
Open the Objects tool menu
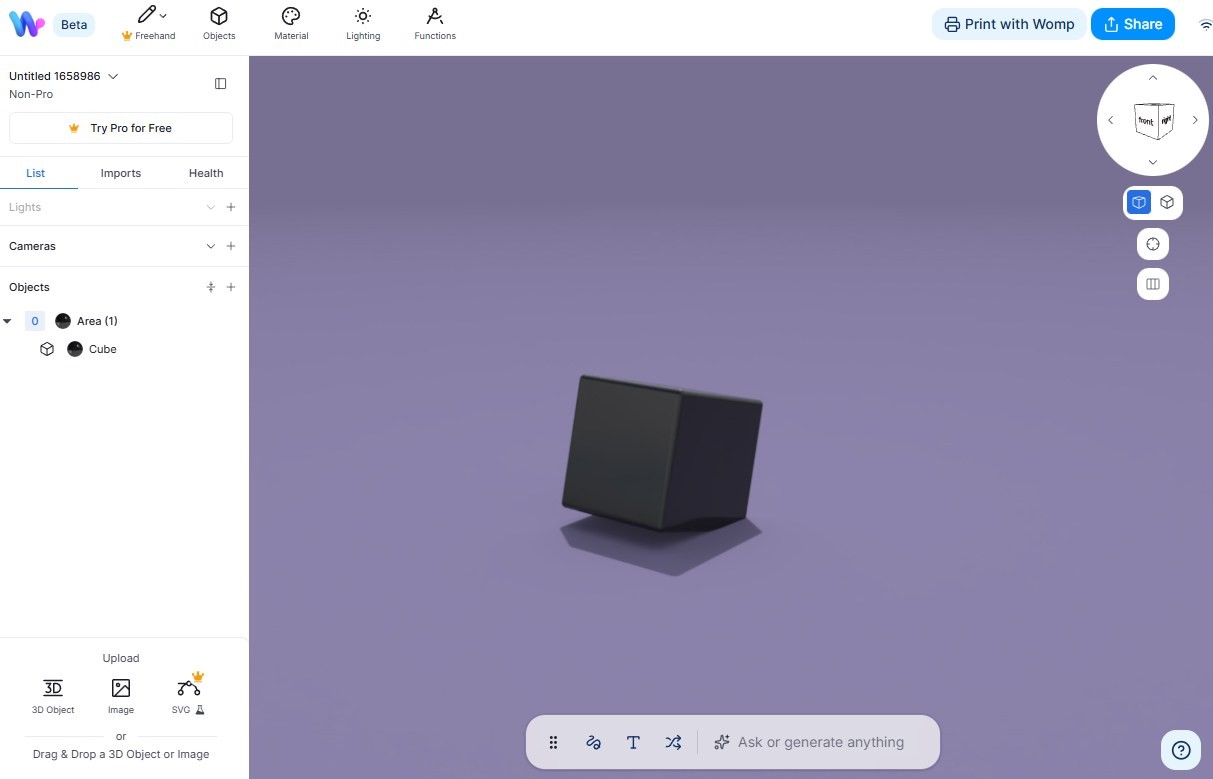tap(219, 22)
